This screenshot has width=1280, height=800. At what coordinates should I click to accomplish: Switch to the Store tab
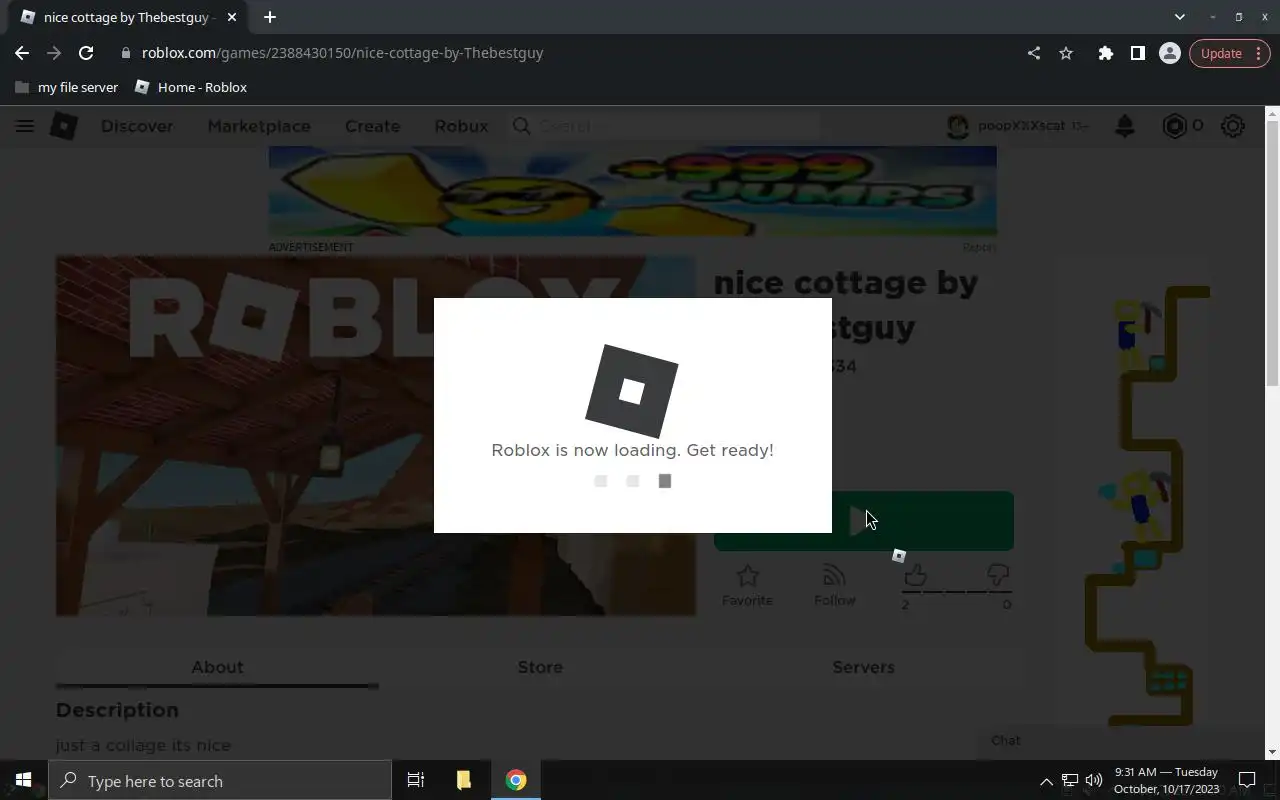click(x=540, y=667)
